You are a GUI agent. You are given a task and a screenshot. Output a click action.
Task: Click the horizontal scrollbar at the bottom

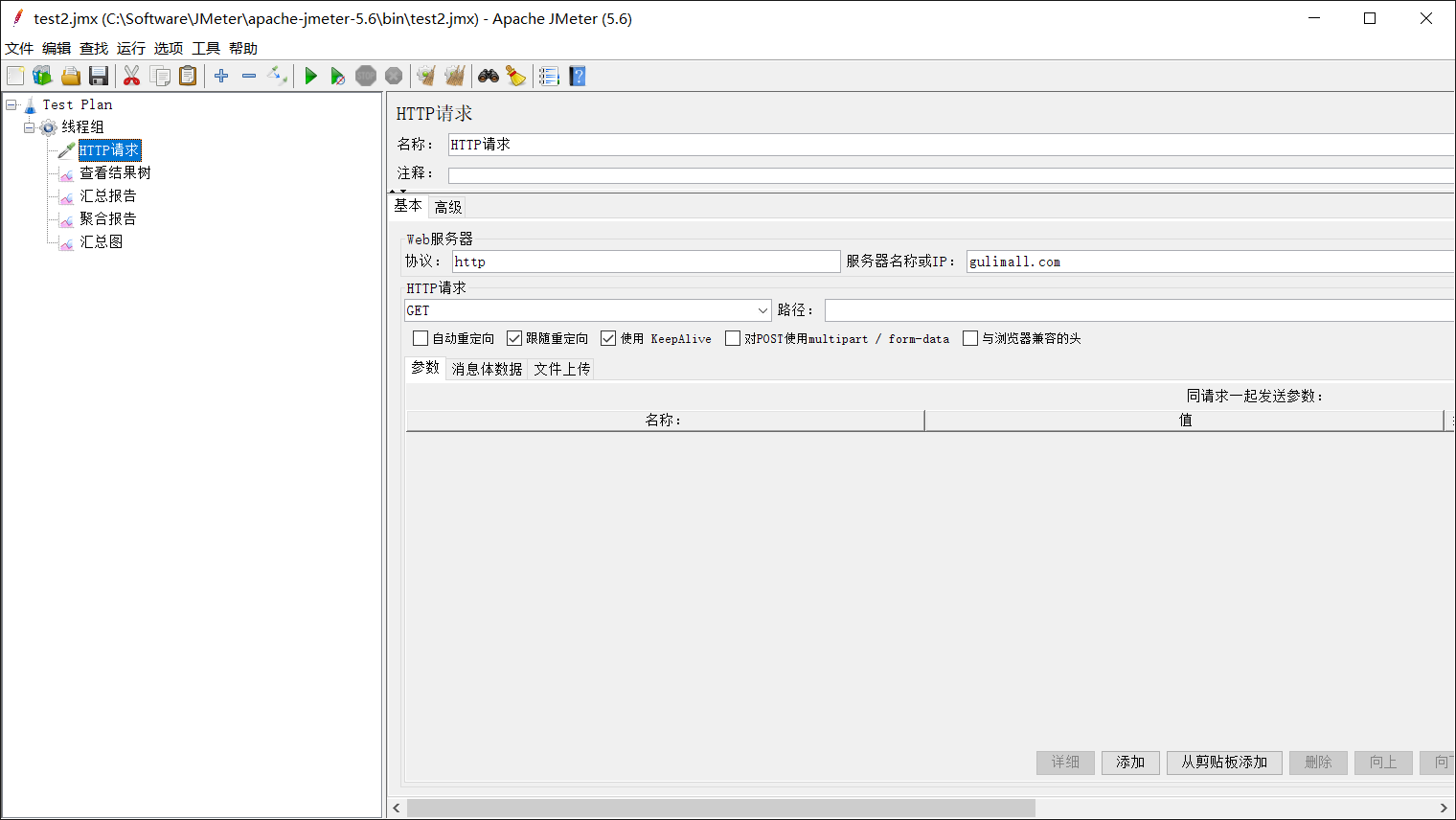[720, 809]
